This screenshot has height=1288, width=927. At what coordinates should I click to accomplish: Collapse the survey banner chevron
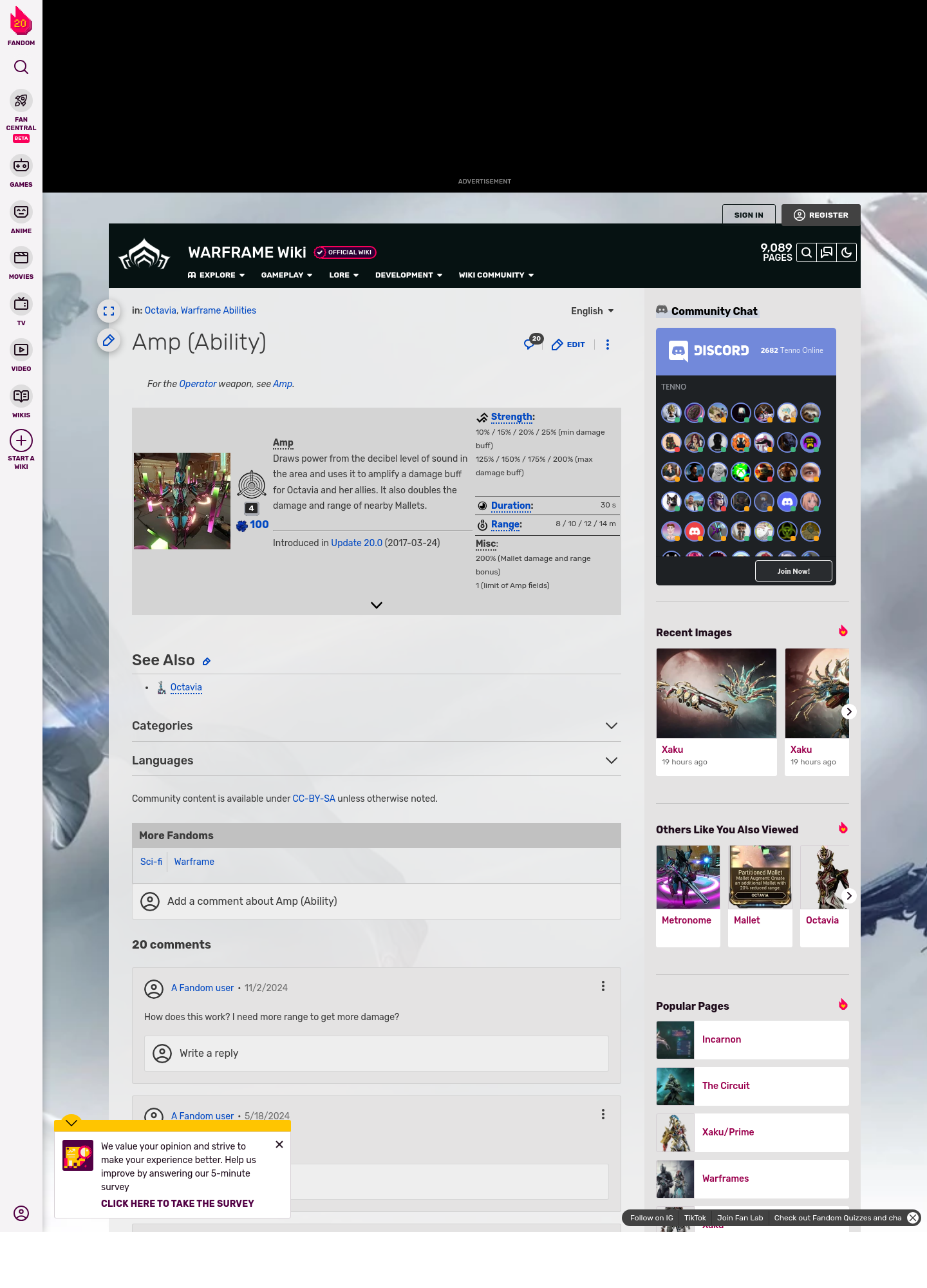pos(71,1122)
